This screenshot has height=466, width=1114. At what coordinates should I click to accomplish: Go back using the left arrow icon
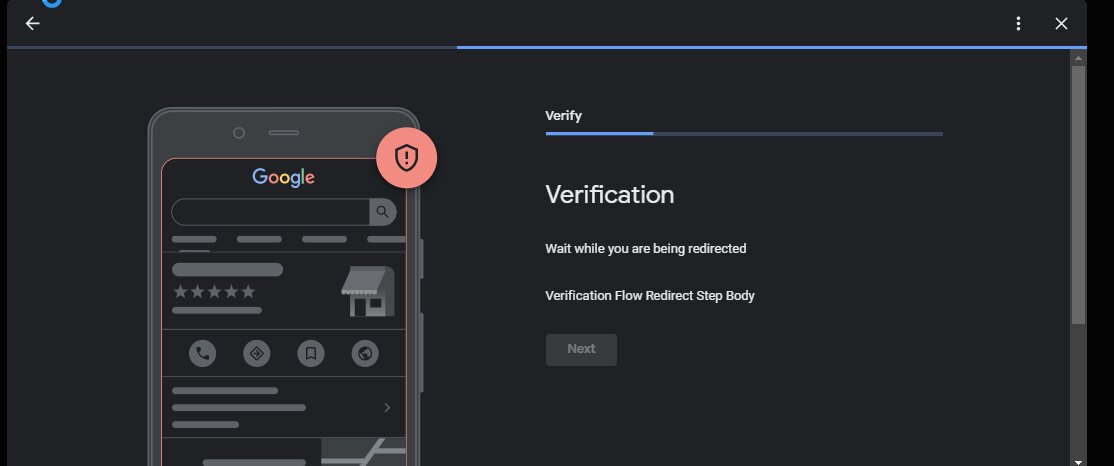(x=32, y=23)
